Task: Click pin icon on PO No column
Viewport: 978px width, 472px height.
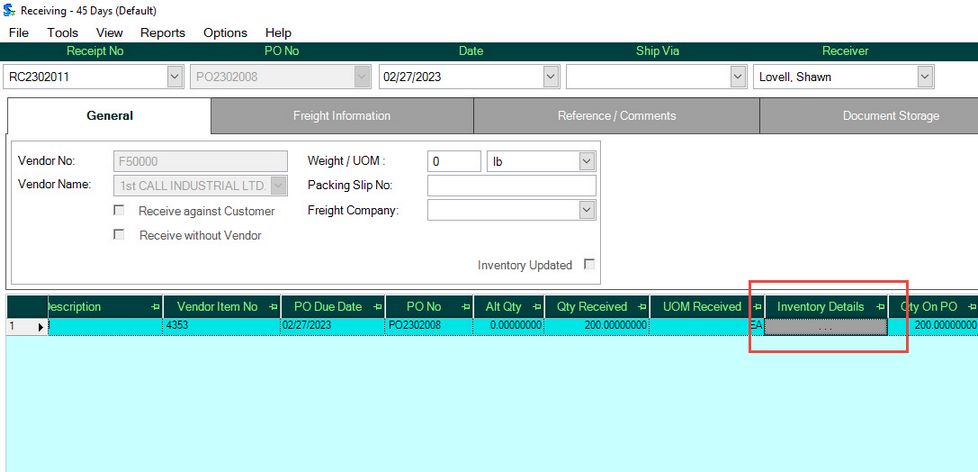Action: click(463, 307)
